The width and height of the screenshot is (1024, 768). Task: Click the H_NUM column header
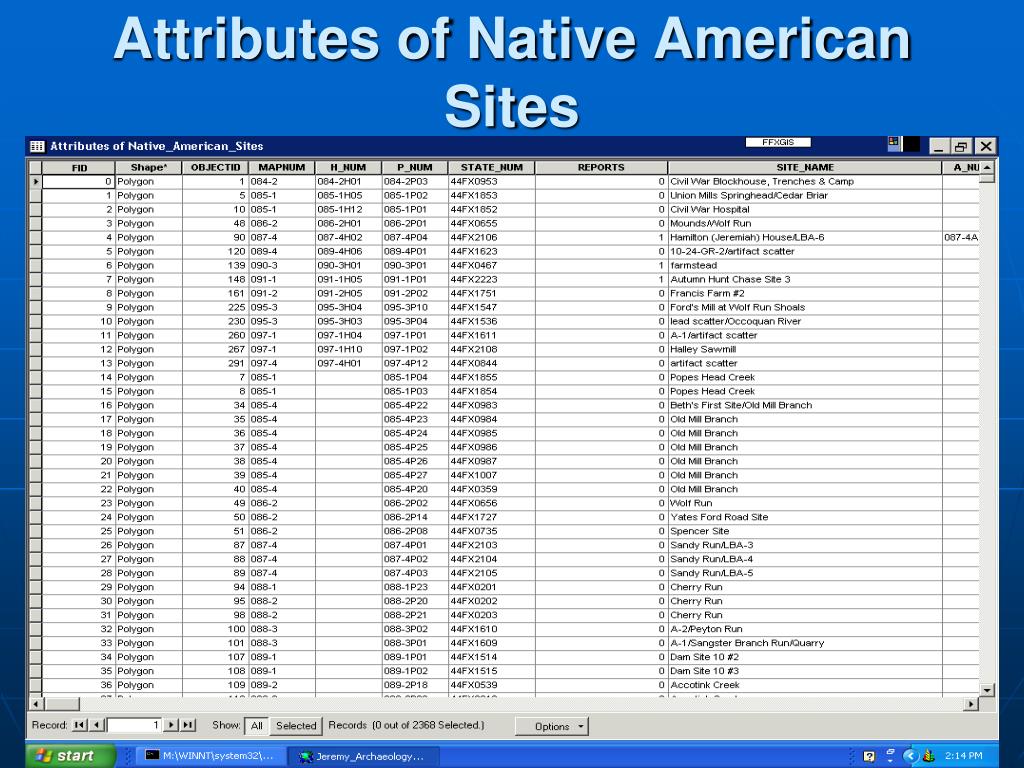click(349, 168)
